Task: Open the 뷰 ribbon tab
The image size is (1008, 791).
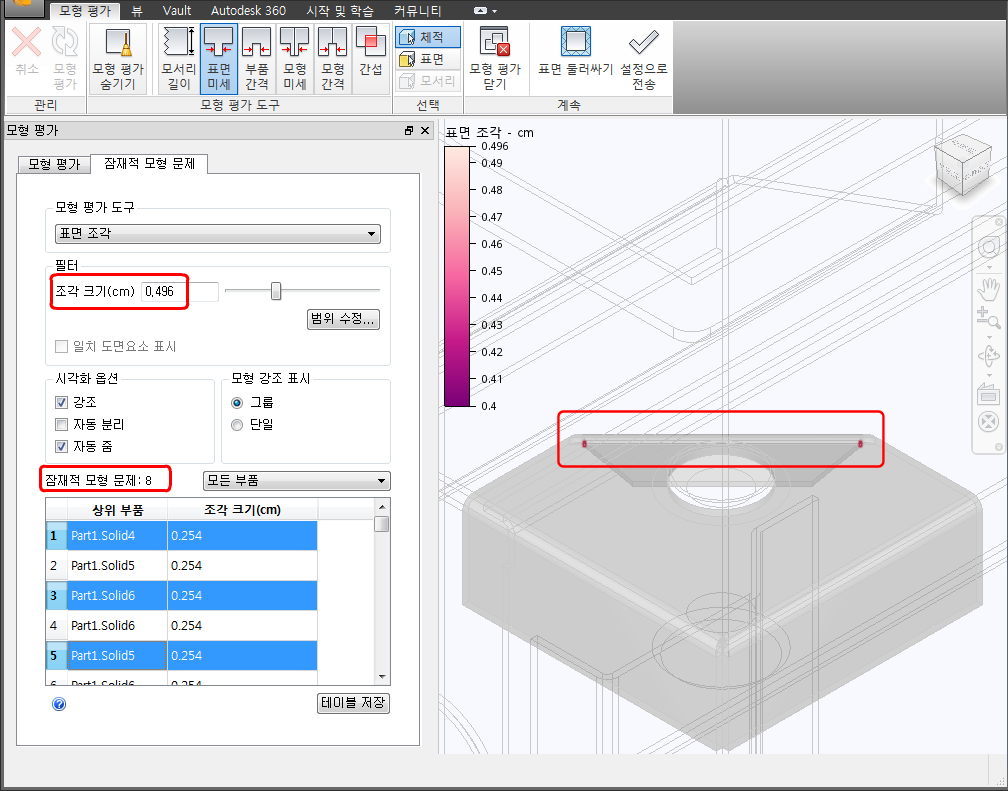Action: pos(136,11)
